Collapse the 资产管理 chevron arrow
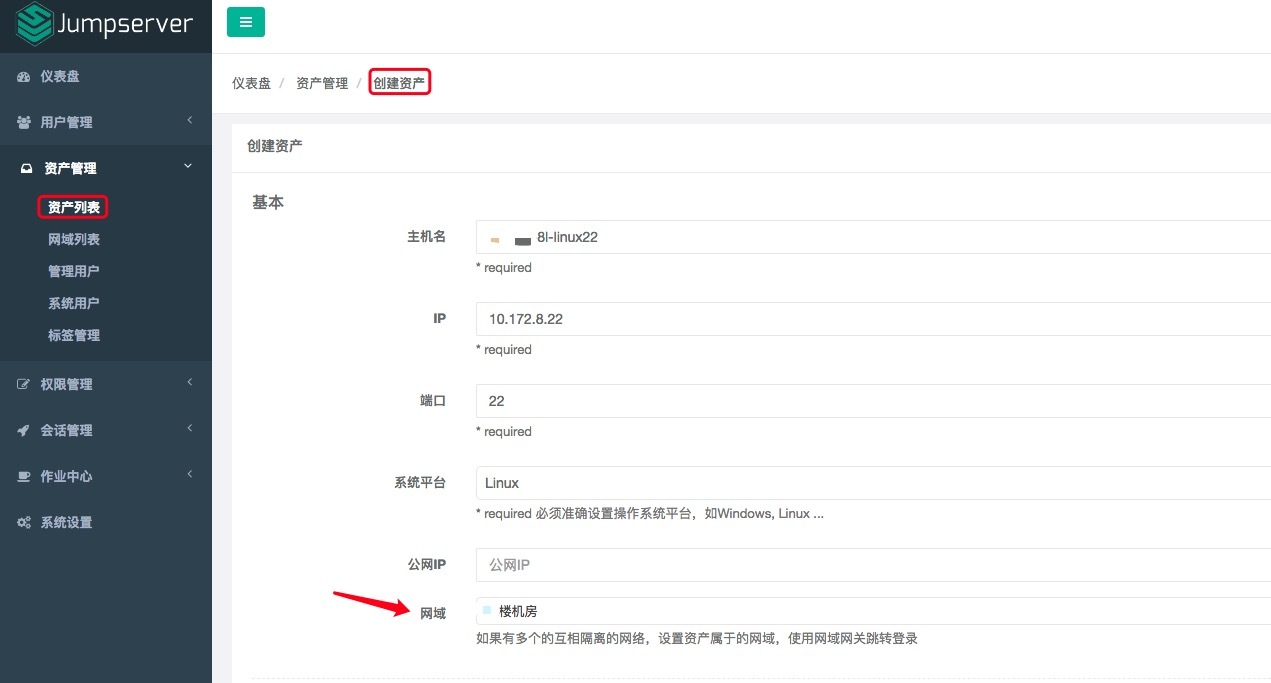The width and height of the screenshot is (1271, 683). coord(189,167)
